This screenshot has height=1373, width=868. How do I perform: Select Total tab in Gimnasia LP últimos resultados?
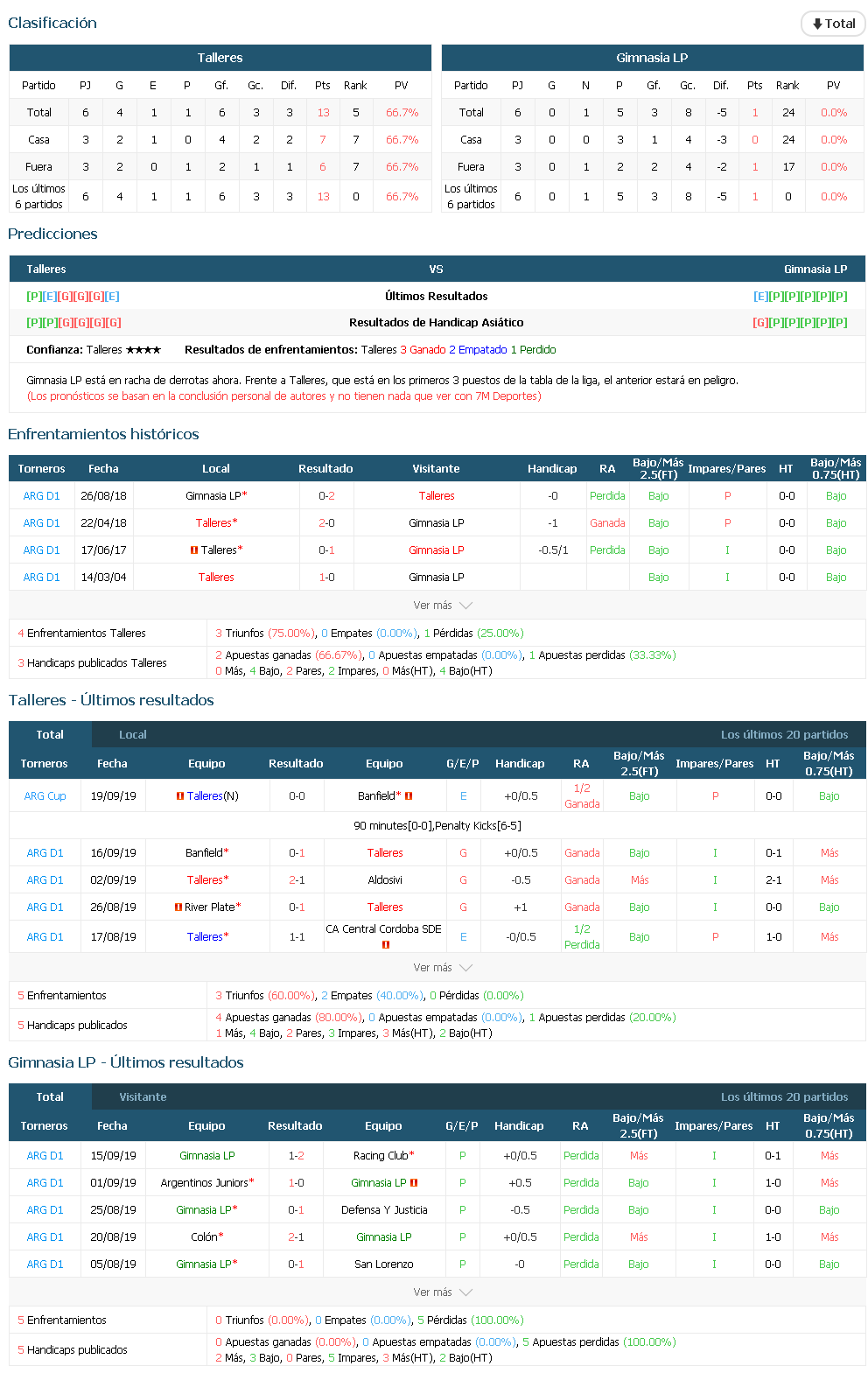coord(50,1096)
